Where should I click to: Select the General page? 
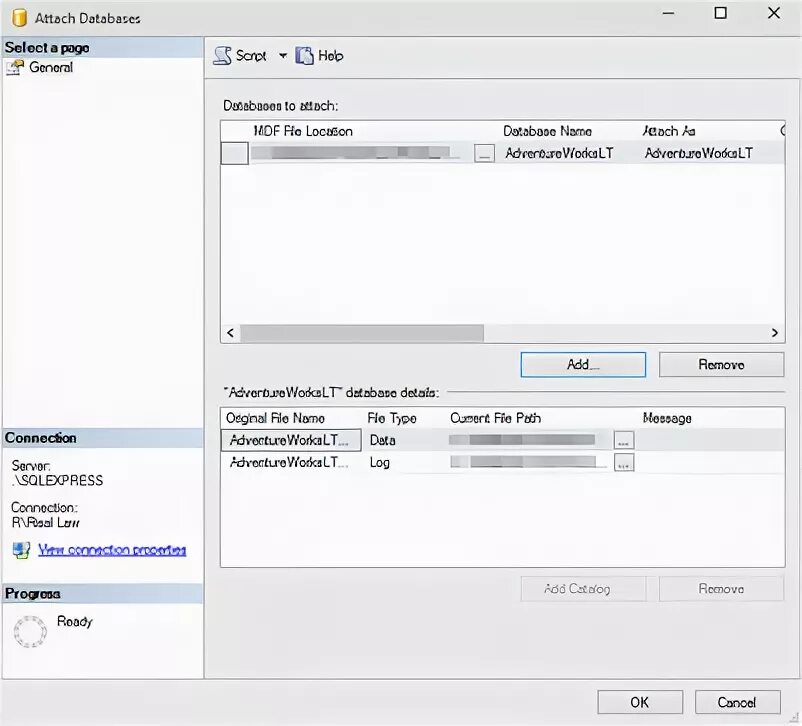point(51,67)
